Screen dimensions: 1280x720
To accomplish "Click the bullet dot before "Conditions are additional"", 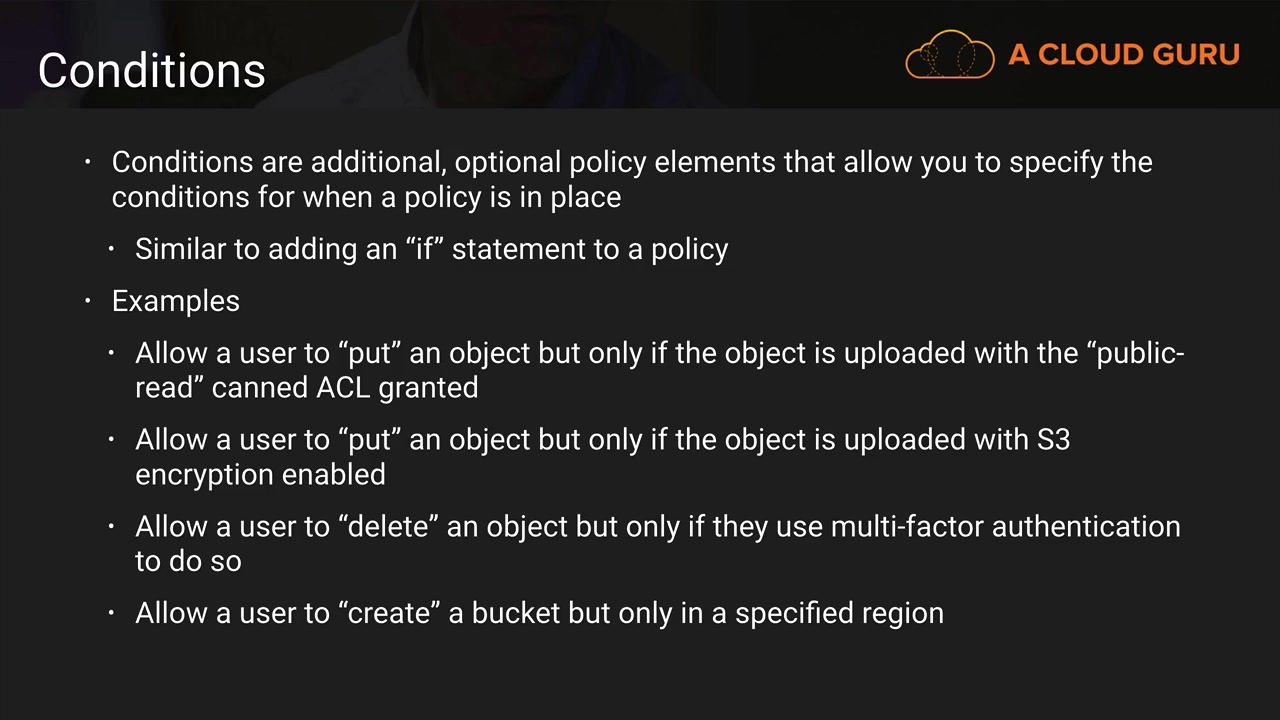I will click(88, 162).
